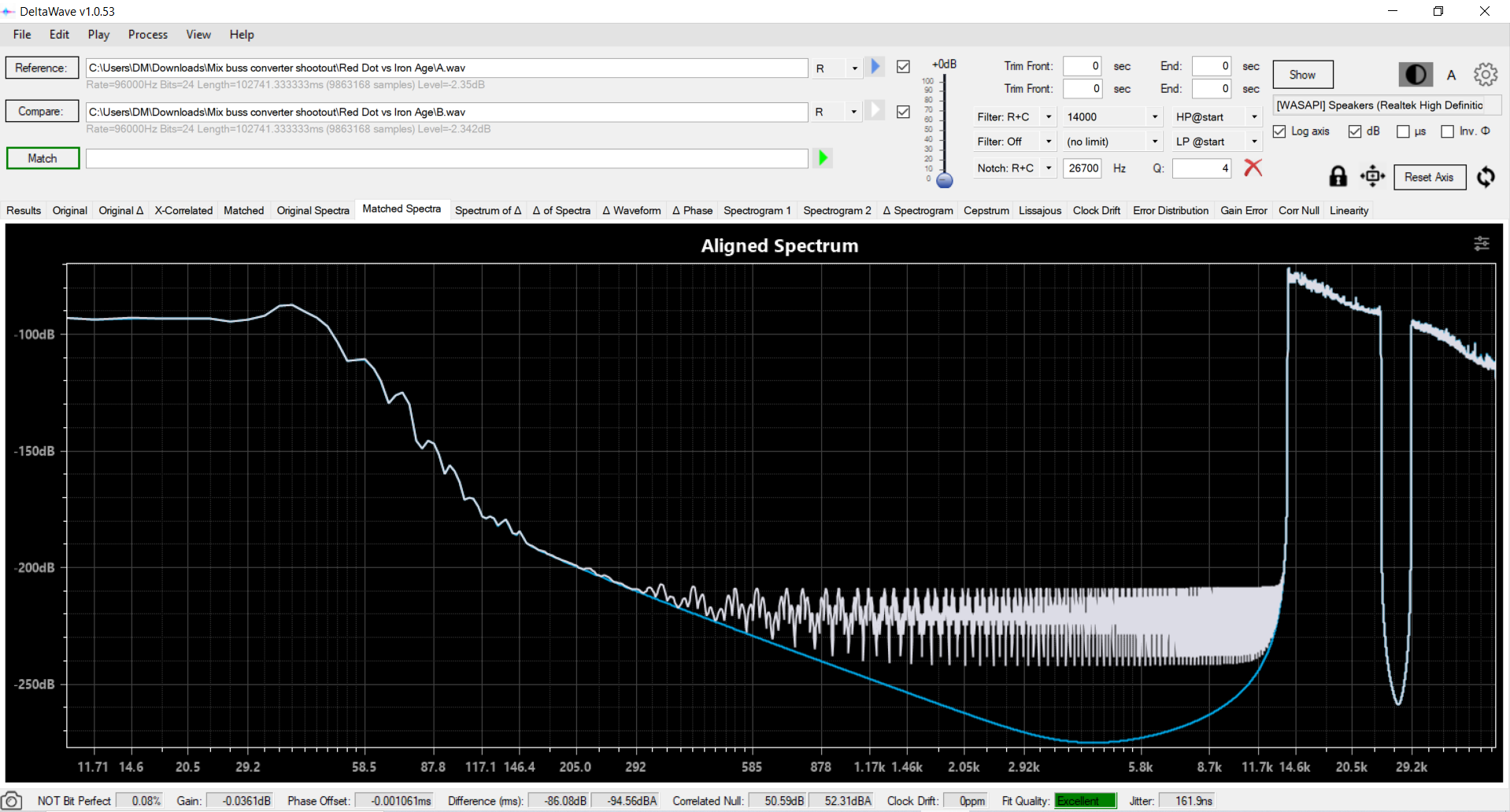Image resolution: width=1510 pixels, height=812 pixels.
Task: Adjust the +0dB volume slider knob
Action: (x=945, y=180)
